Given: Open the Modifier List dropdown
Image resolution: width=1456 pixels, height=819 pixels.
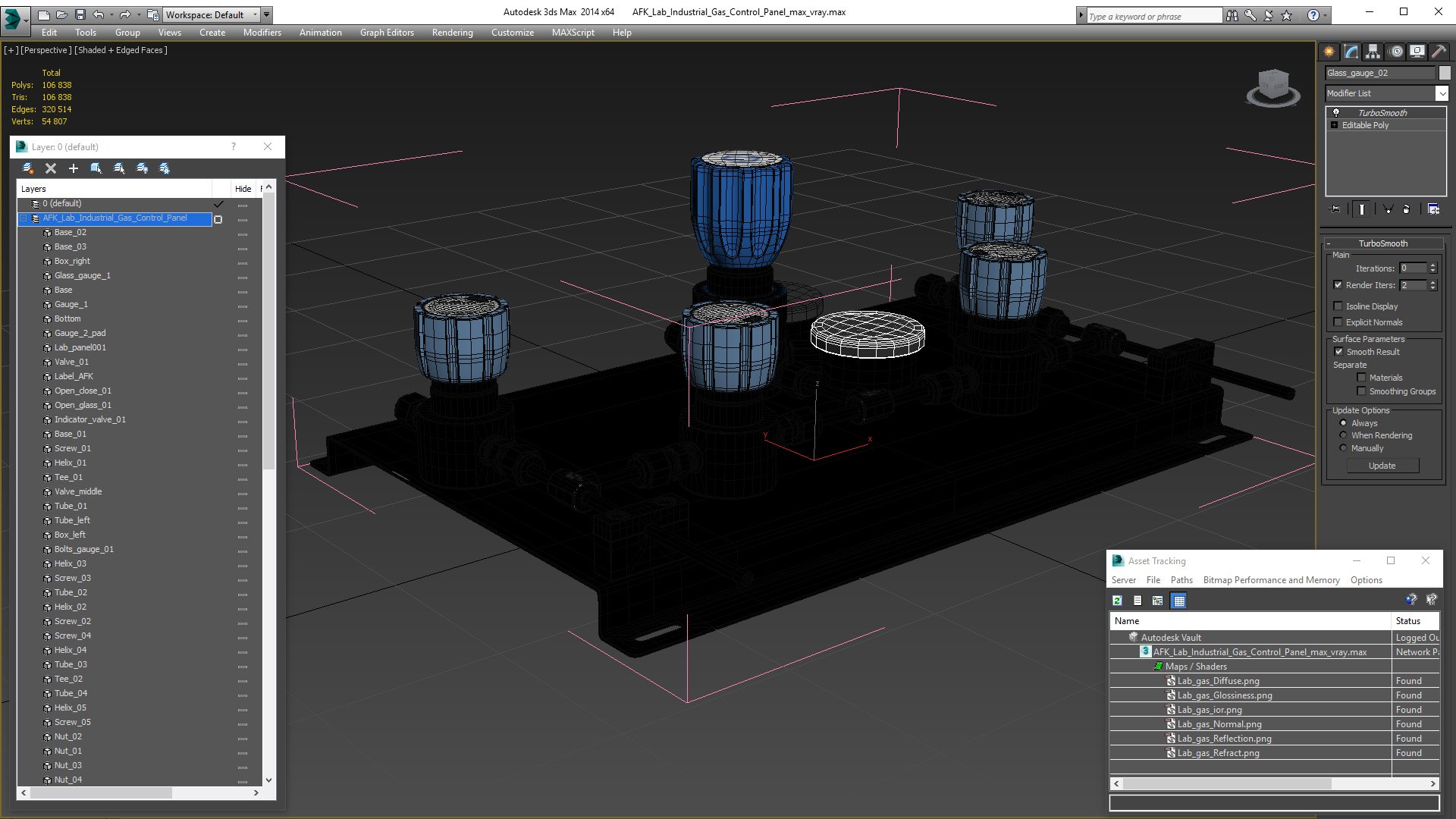Looking at the screenshot, I should pyautogui.click(x=1441, y=93).
